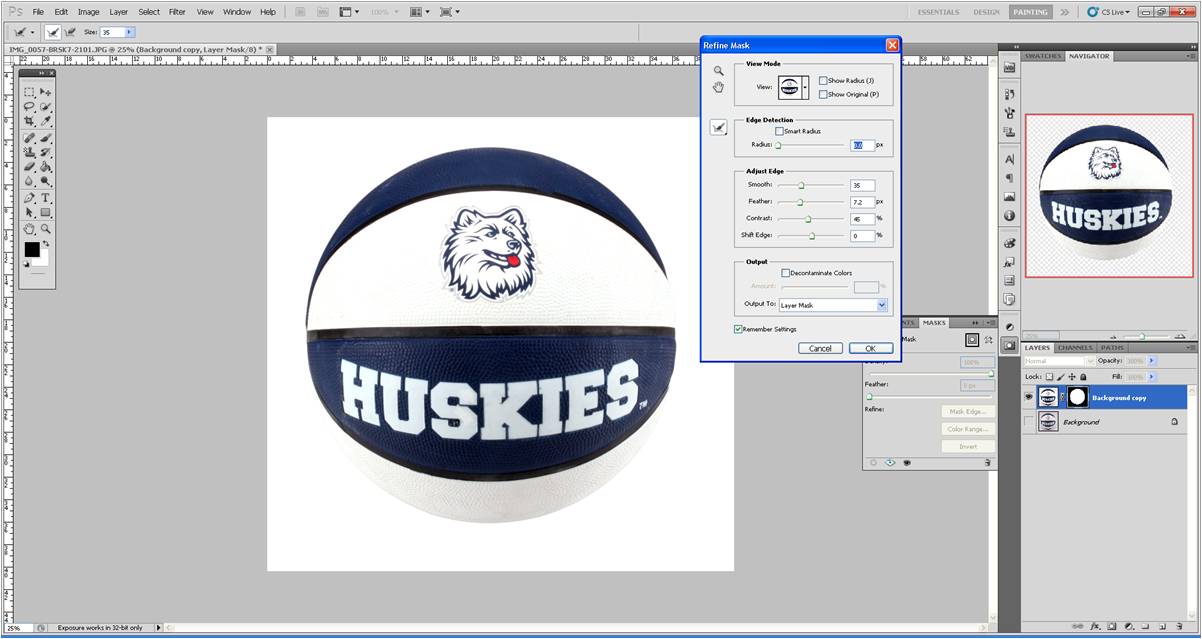Click the Feather slider handle in Adjust Edge
Screen dimensions: 1202x639
pos(800,202)
